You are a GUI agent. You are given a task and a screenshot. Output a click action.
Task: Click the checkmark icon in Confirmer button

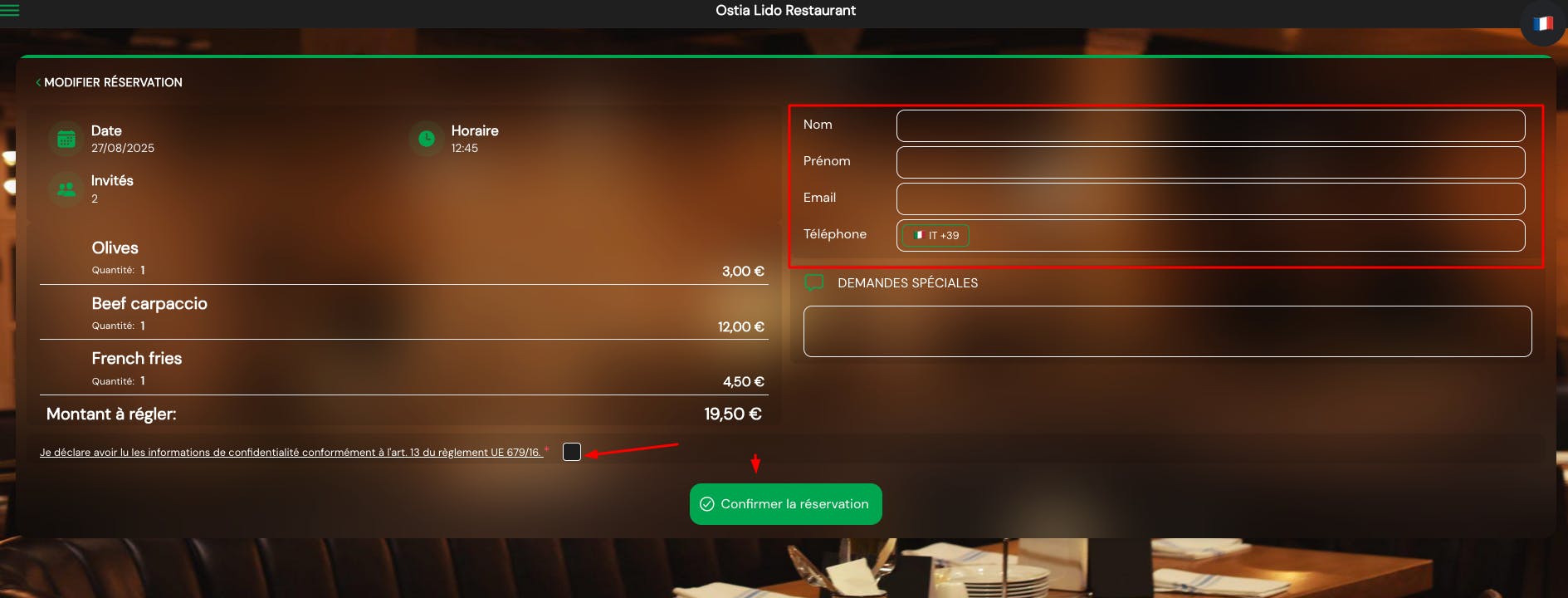coord(707,504)
